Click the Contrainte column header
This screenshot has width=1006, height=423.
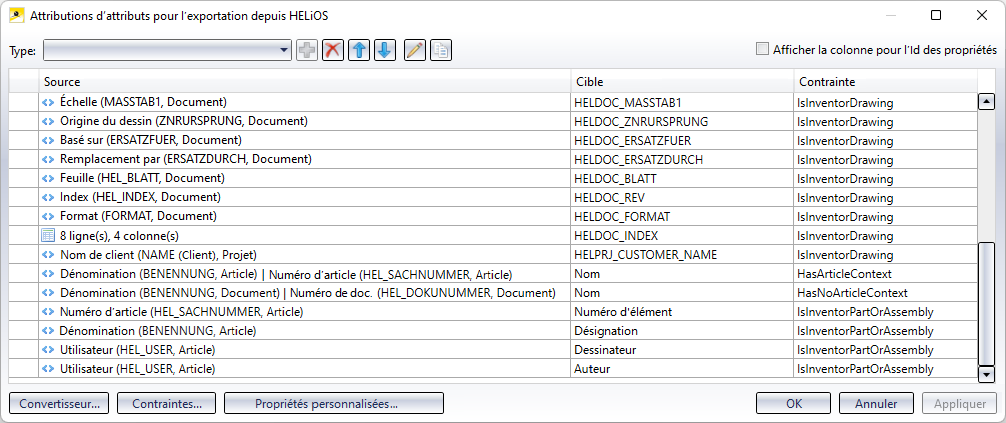click(885, 82)
